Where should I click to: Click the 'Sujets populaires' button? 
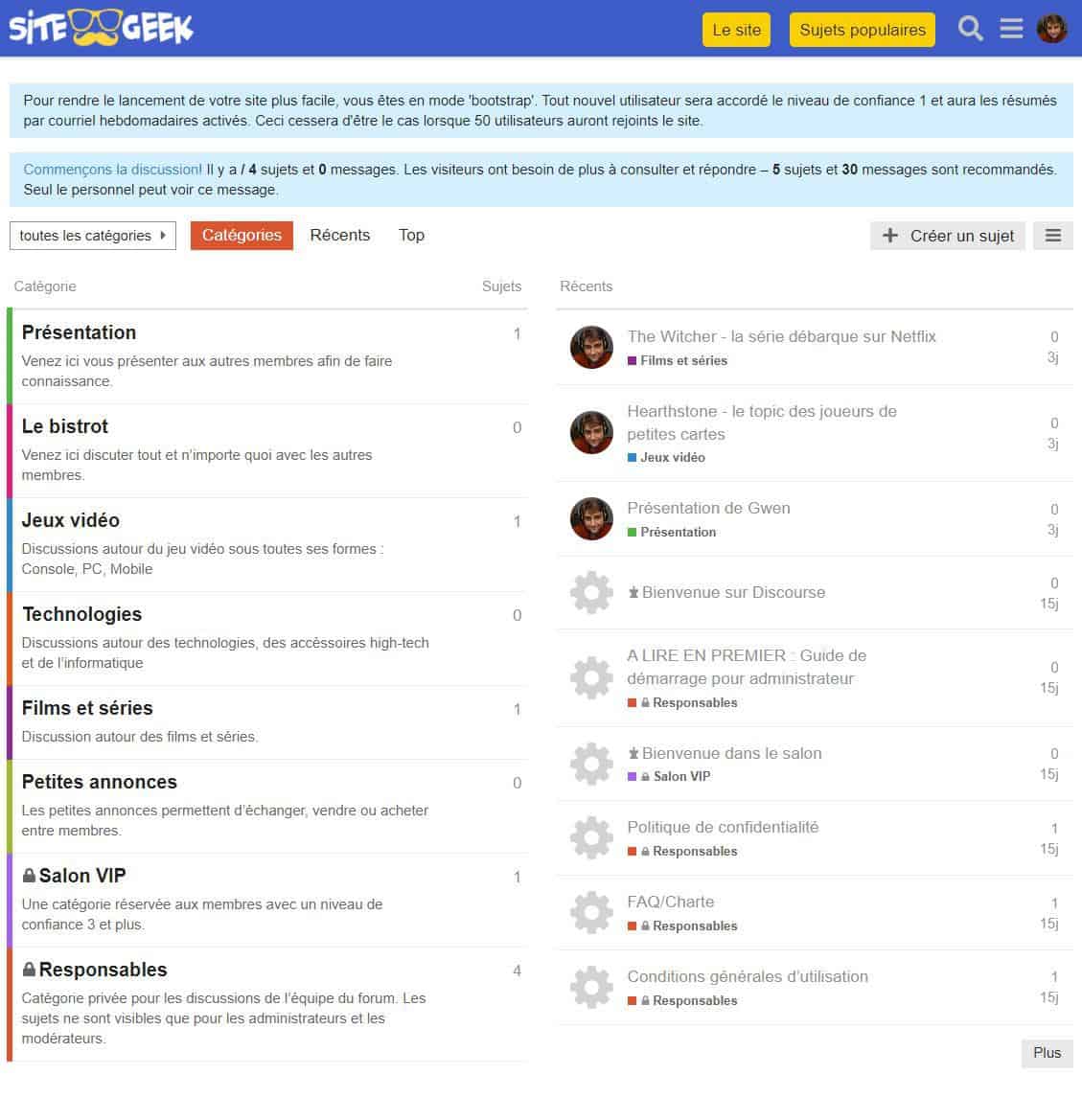coord(863,30)
